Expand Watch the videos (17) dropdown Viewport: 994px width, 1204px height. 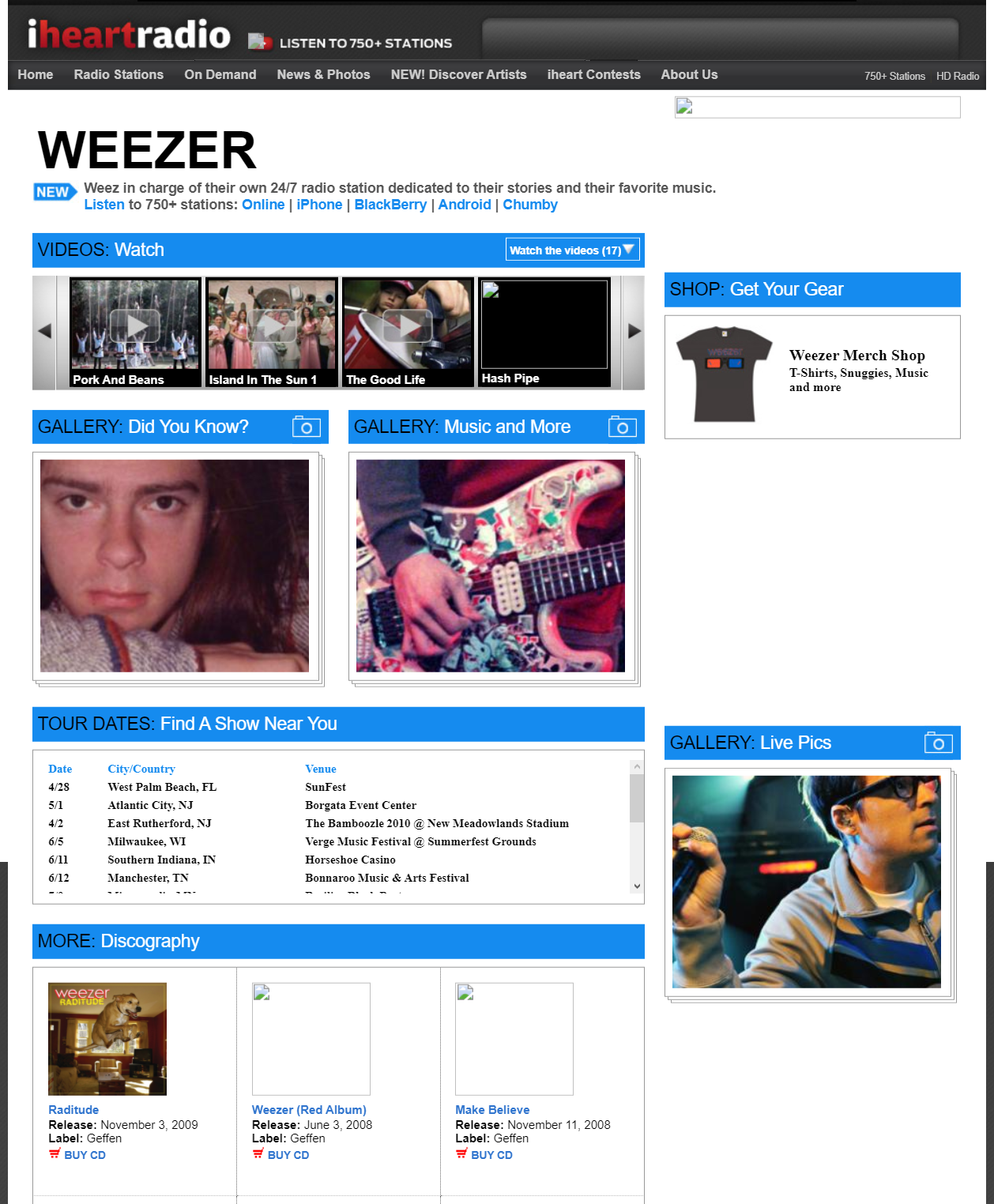[573, 250]
